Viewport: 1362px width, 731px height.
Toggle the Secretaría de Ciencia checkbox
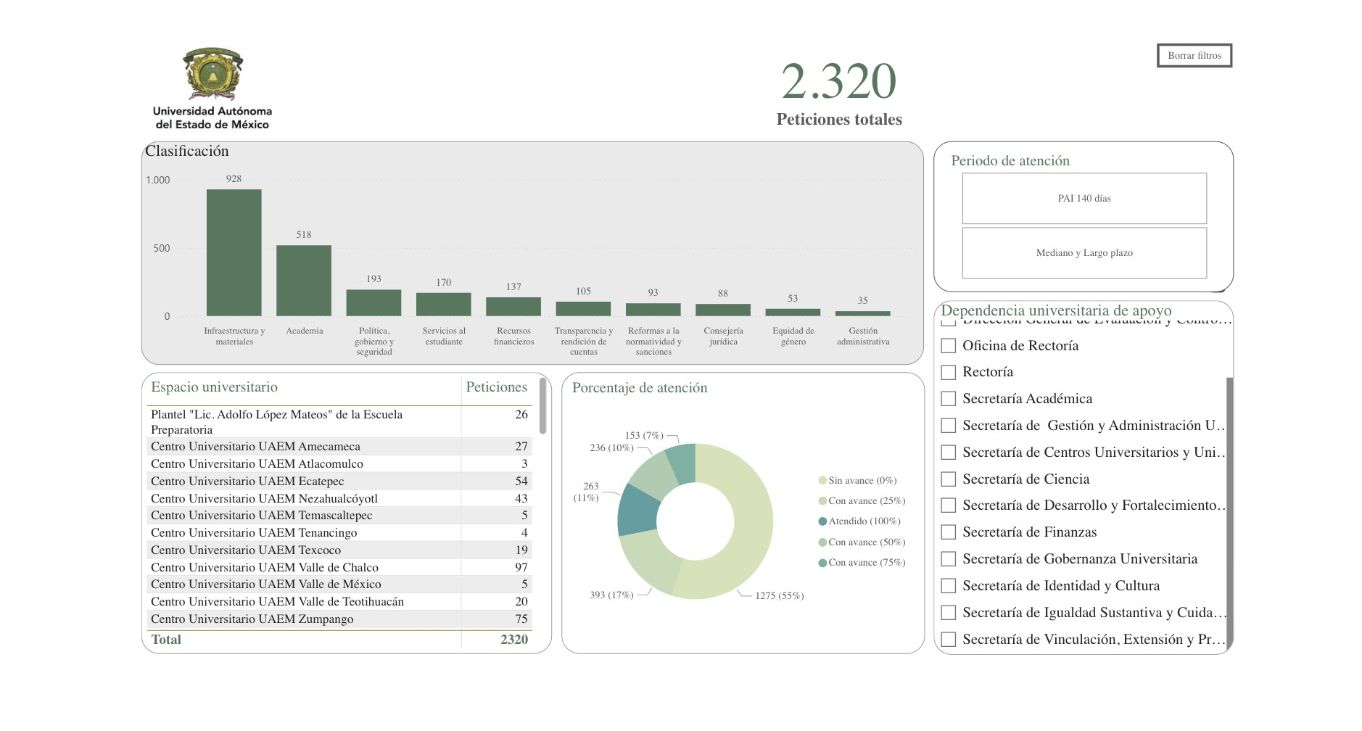(x=949, y=479)
